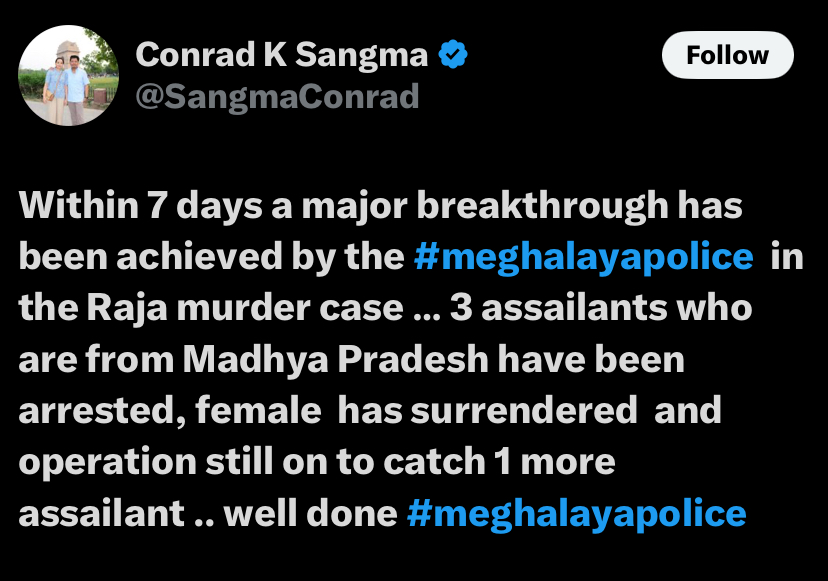Click the Conrad K Sangma display name
Viewport: 828px width, 581px height.
tap(281, 54)
